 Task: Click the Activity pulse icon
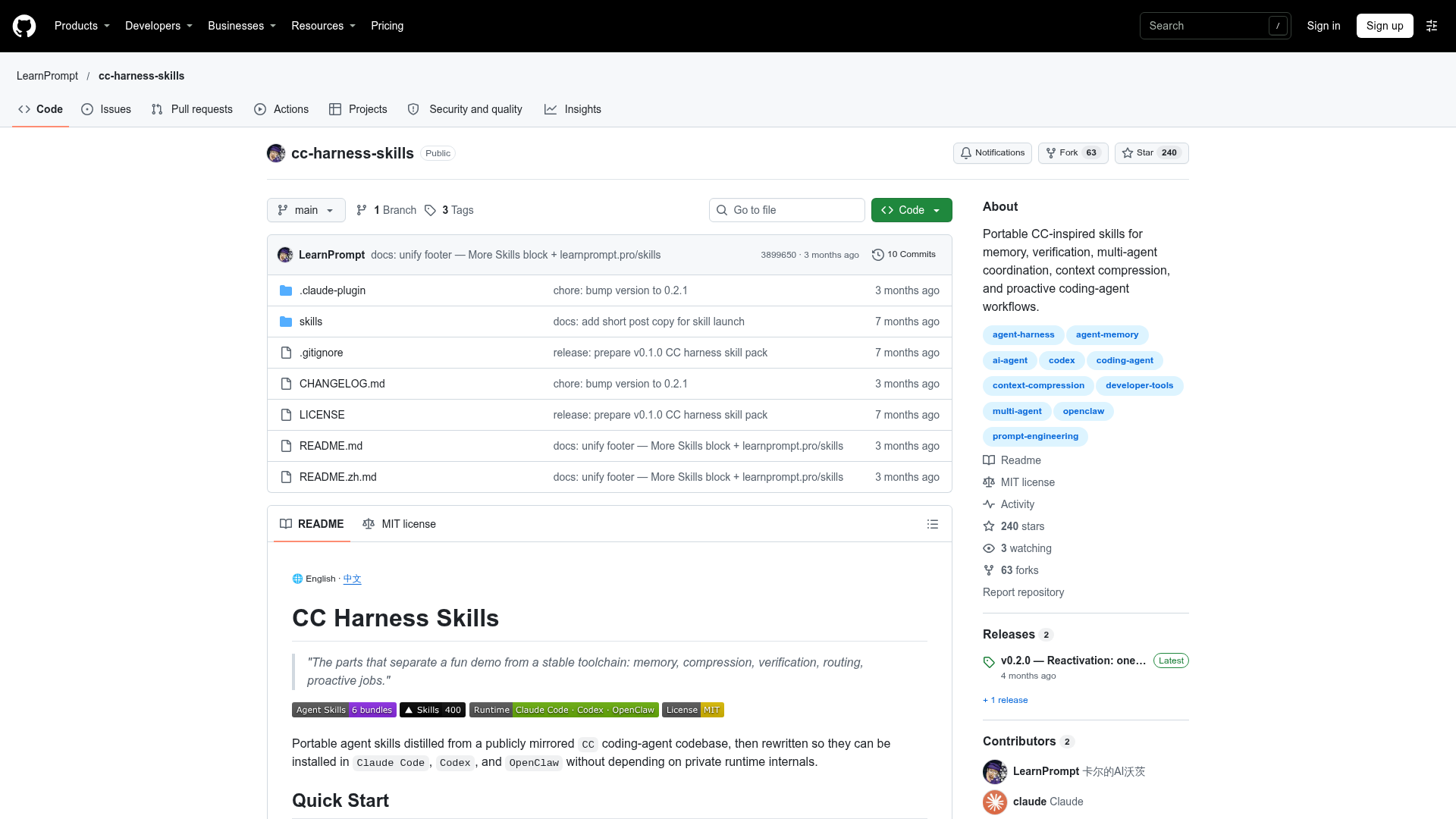pyautogui.click(x=989, y=504)
